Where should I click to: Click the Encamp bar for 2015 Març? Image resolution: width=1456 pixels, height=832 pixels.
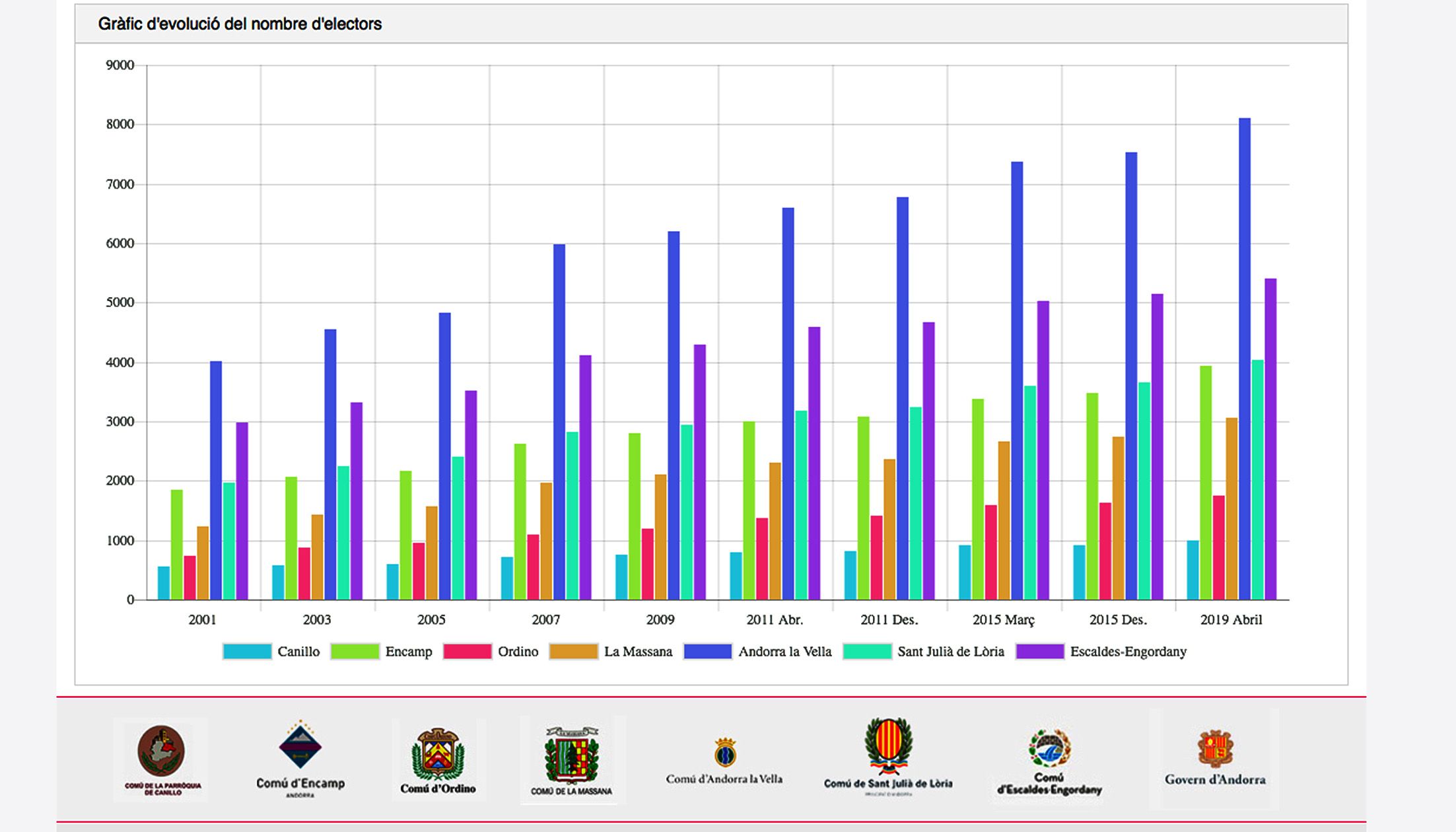click(978, 499)
